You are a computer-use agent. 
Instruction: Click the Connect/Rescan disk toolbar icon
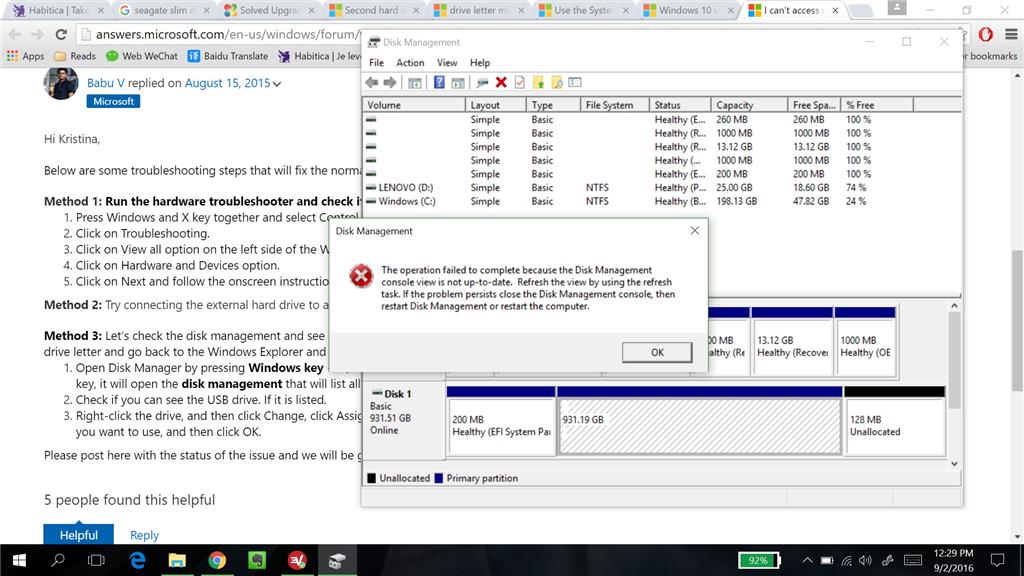pos(483,82)
